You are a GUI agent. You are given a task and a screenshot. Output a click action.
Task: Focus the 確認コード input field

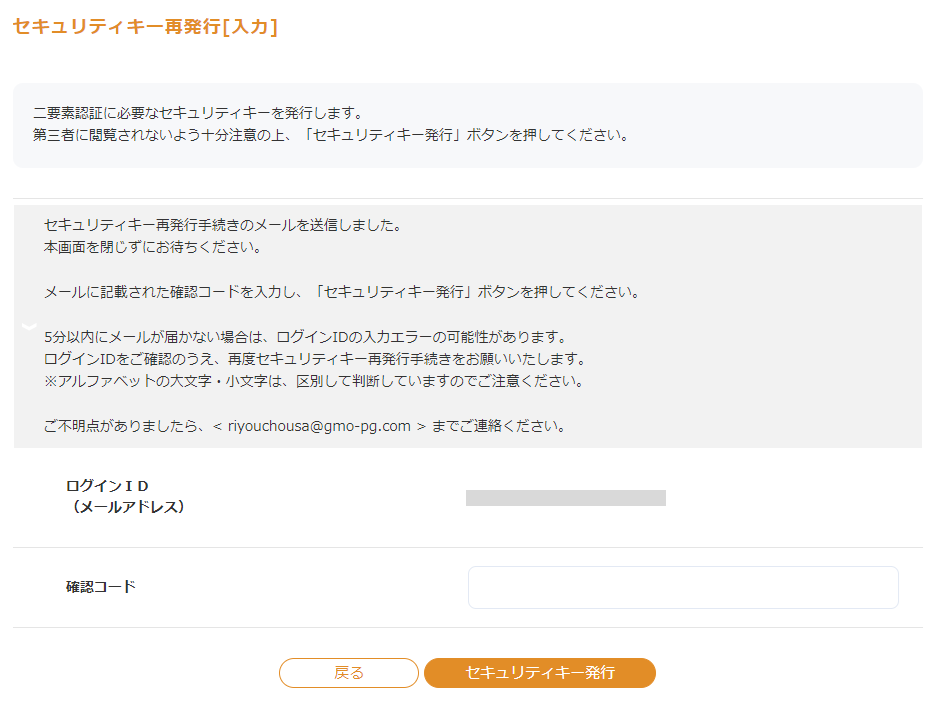683,587
